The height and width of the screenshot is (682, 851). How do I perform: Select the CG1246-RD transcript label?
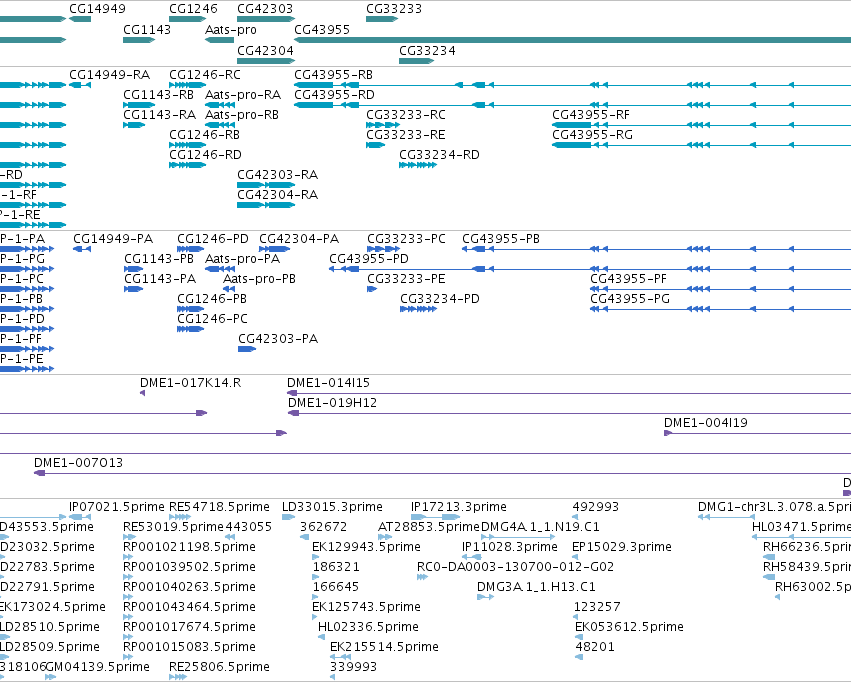click(205, 155)
